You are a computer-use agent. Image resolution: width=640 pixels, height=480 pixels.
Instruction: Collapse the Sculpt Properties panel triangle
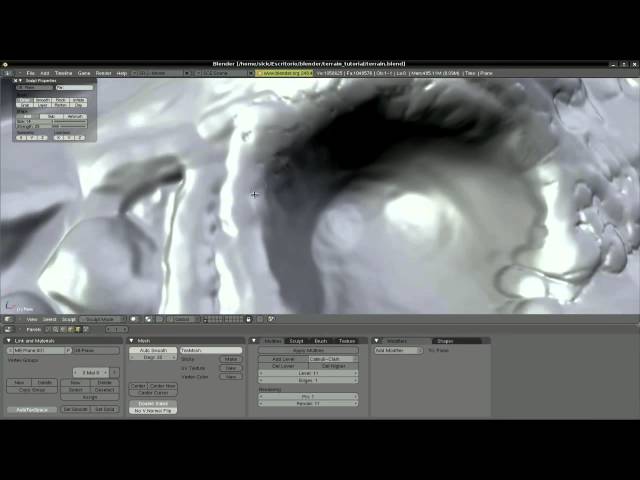20,81
